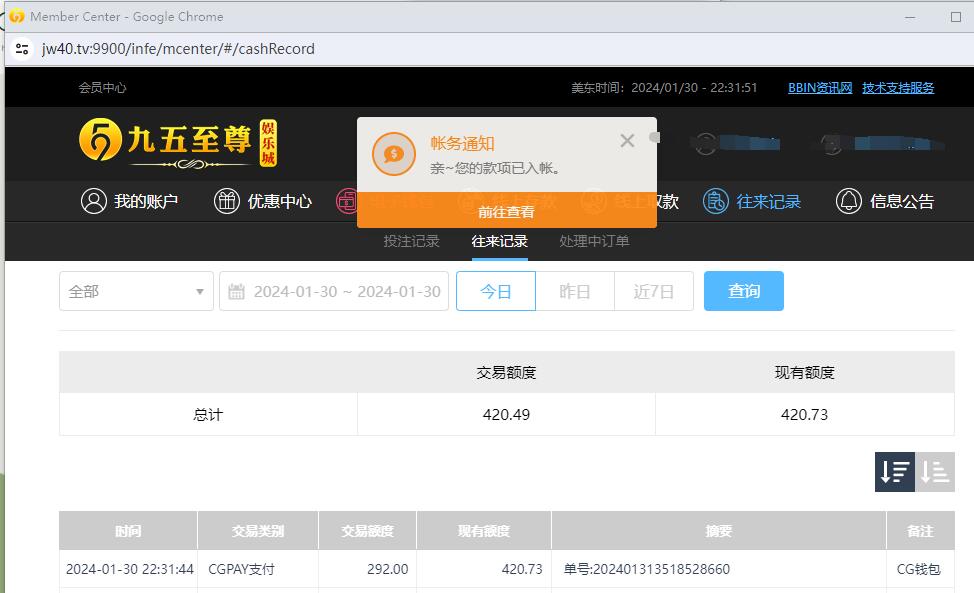Switch to 投注记录 tab
Viewport: 974px width, 593px height.
click(x=411, y=241)
